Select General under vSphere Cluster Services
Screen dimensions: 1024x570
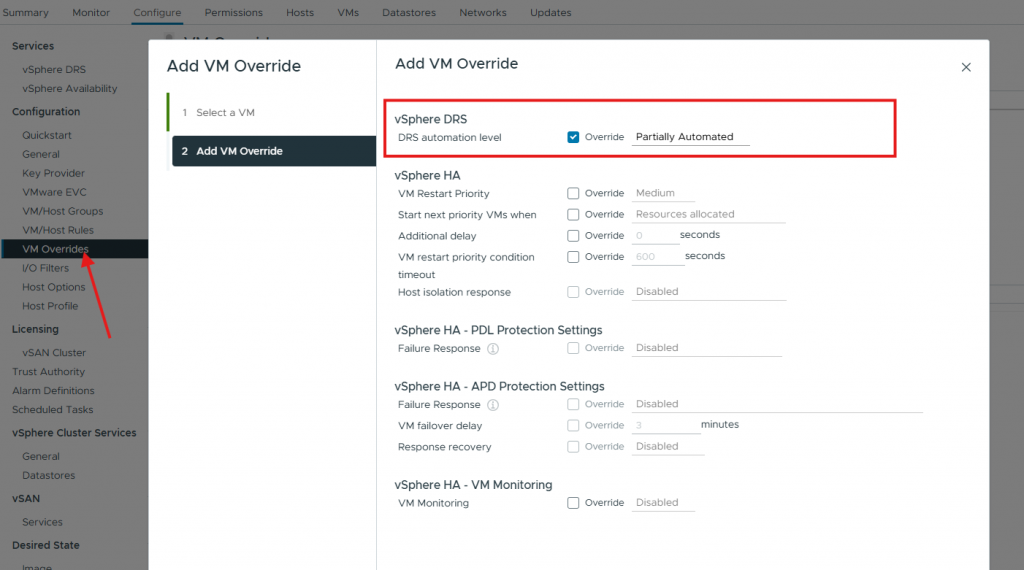coord(40,456)
